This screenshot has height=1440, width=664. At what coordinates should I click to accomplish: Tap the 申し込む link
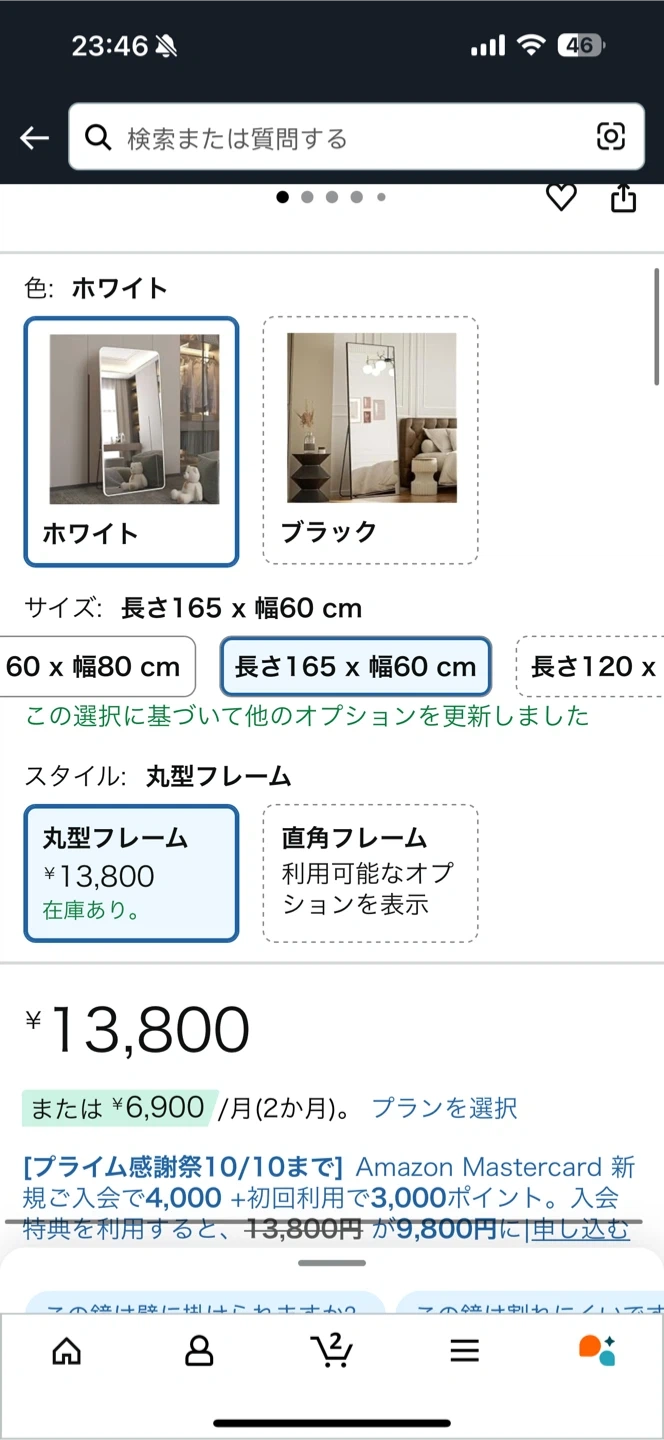click(x=581, y=1229)
